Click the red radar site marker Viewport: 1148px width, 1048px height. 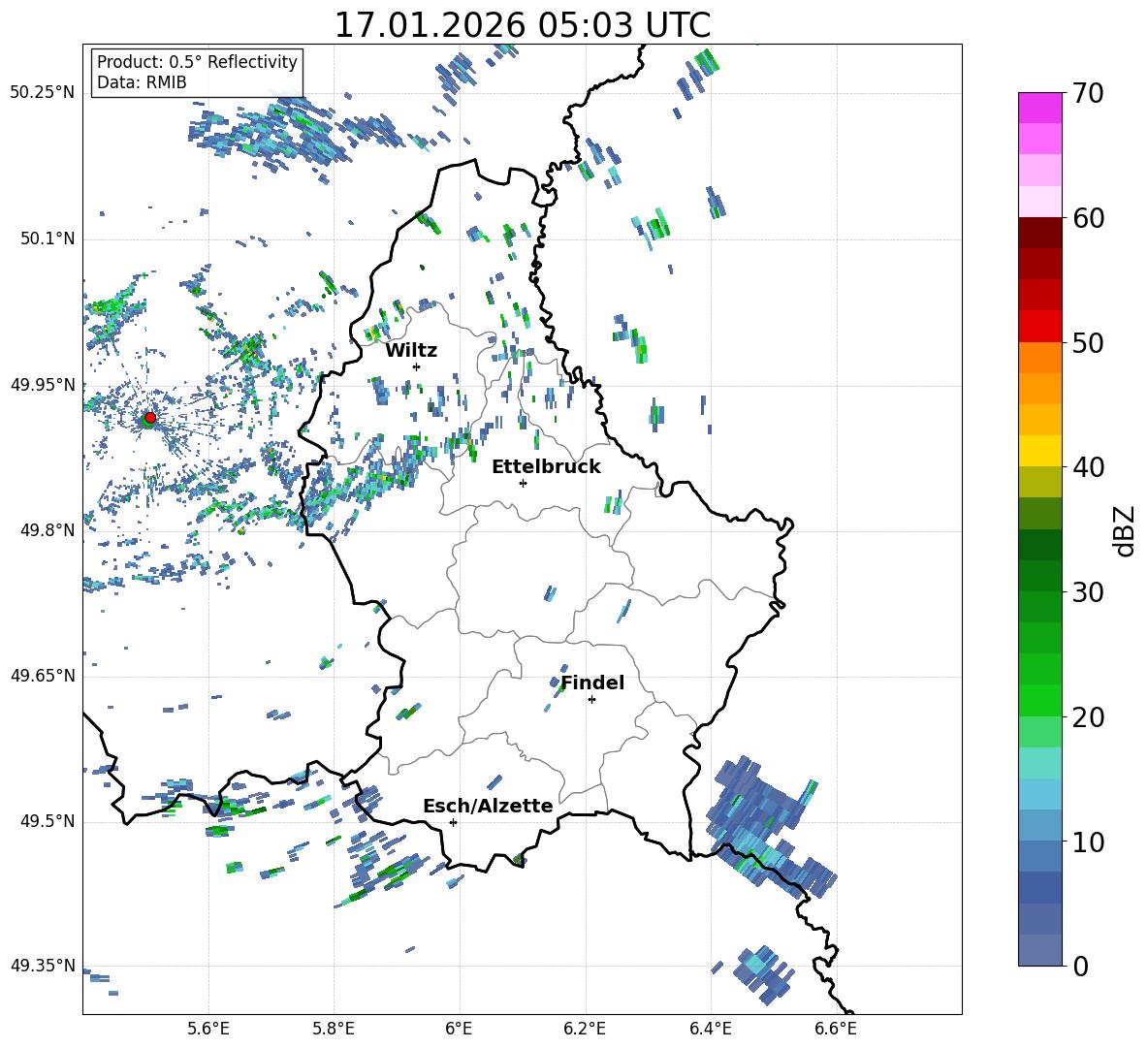click(150, 417)
